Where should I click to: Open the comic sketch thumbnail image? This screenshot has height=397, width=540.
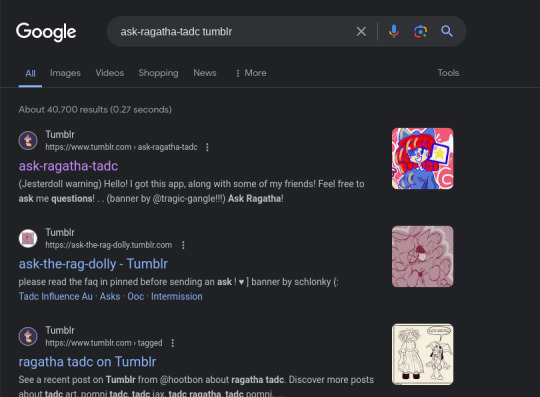422,354
